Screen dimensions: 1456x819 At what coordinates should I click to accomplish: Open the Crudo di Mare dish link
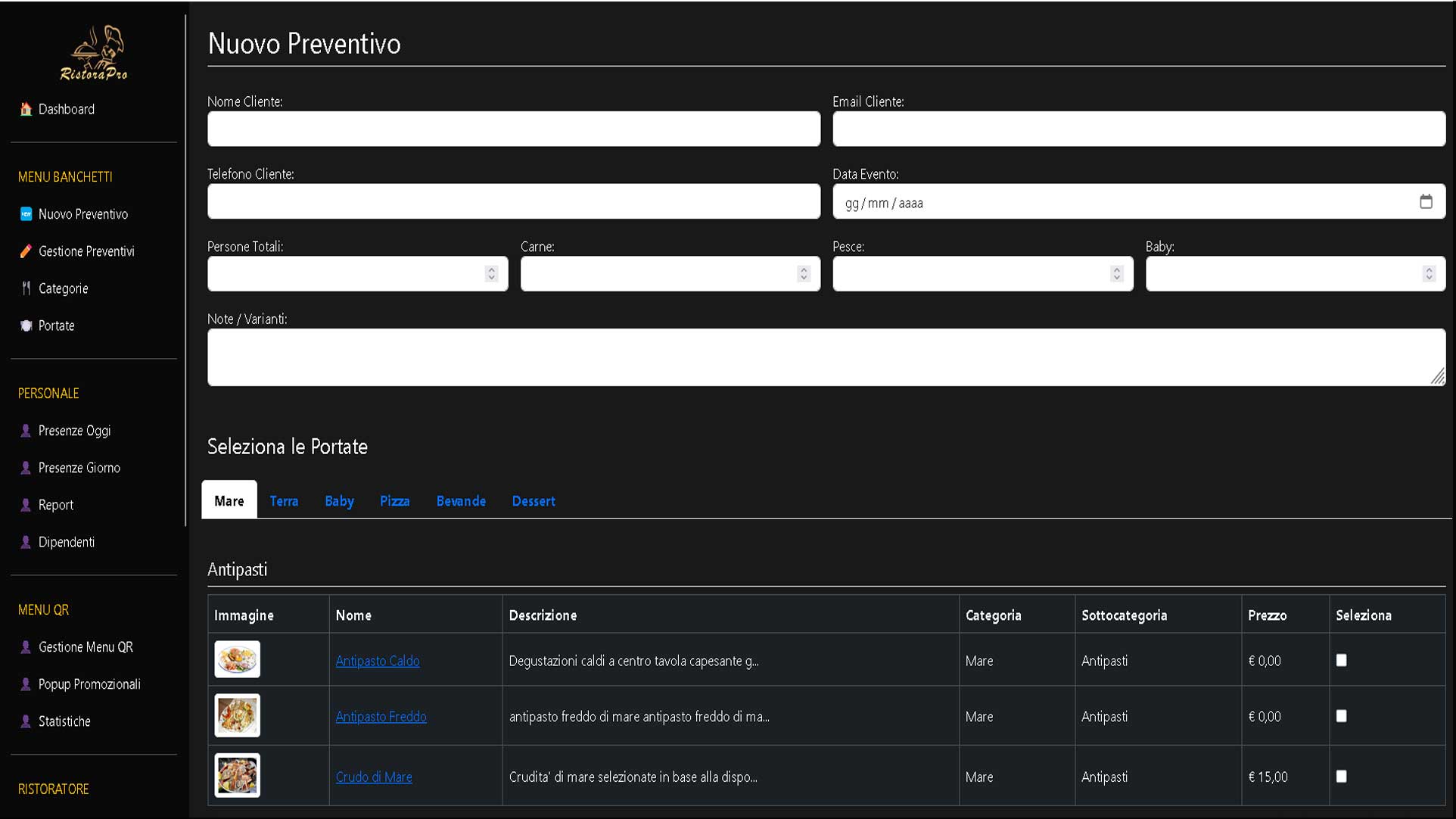374,777
